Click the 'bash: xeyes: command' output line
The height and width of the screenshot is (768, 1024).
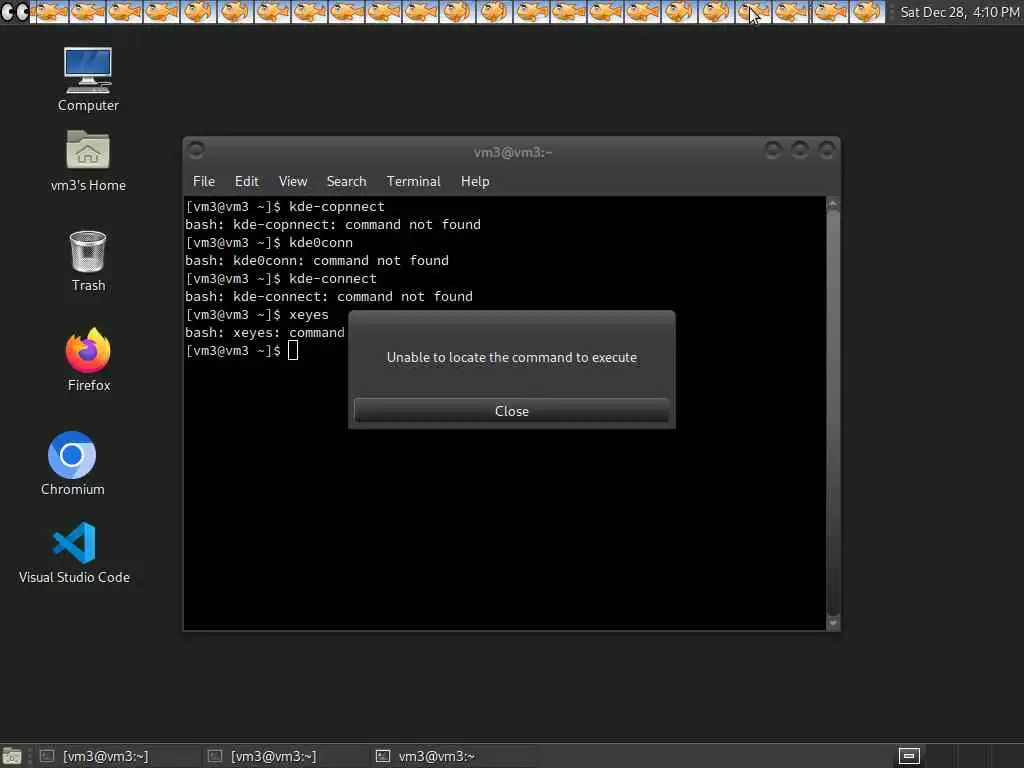(264, 332)
